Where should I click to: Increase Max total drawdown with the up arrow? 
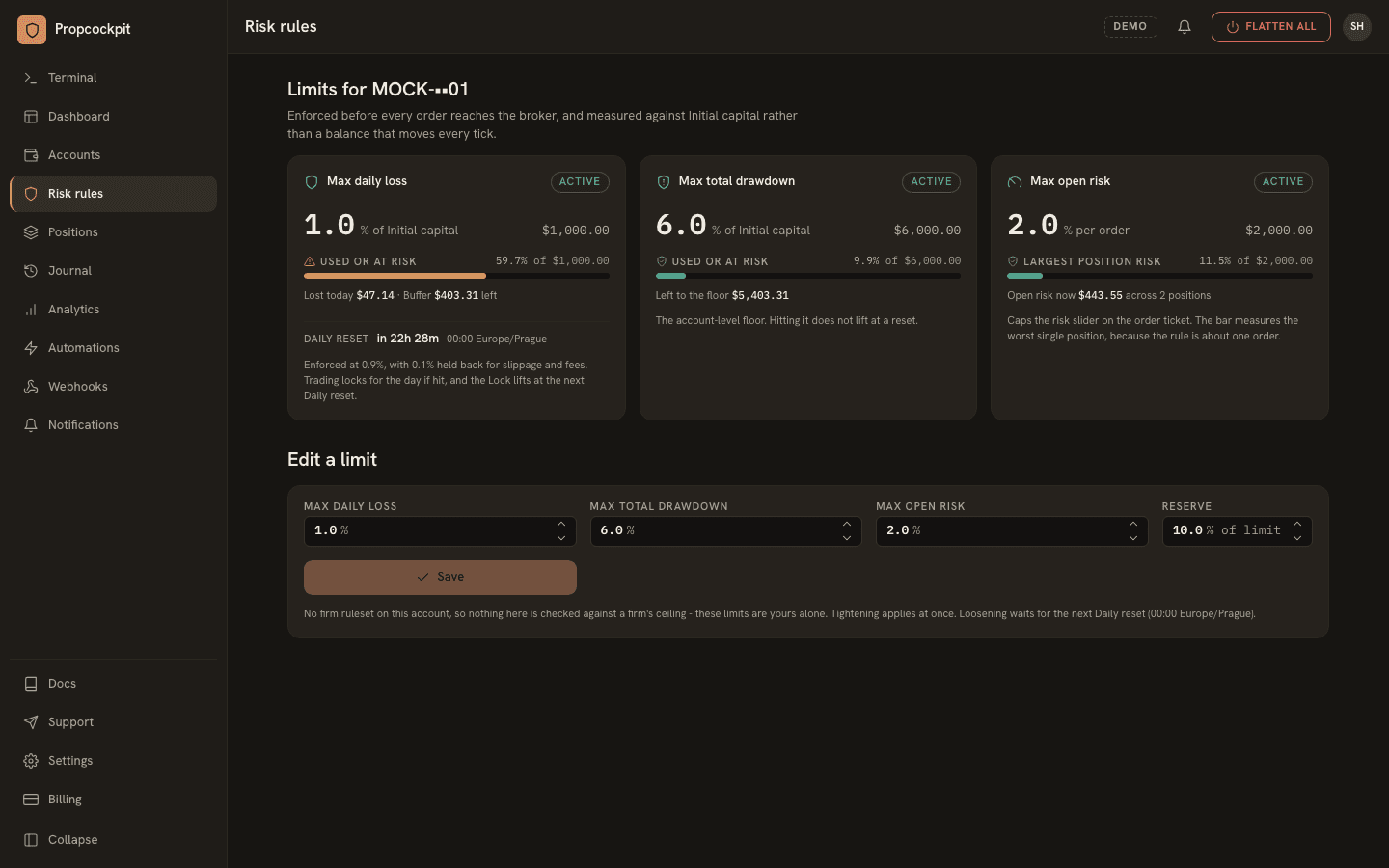point(847,525)
